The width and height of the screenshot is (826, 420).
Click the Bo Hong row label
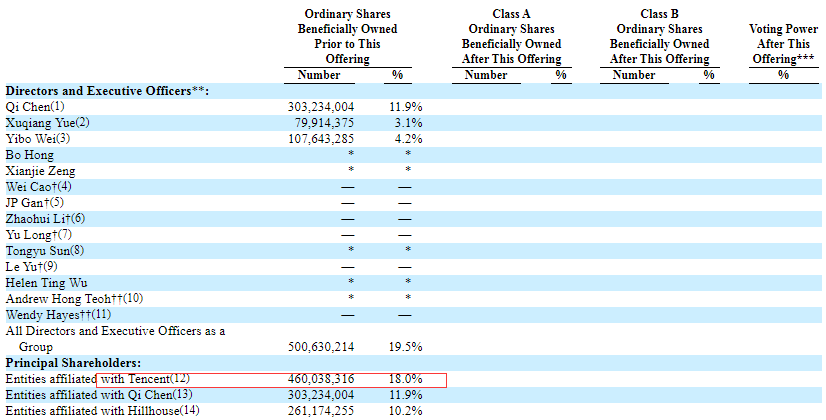(30, 155)
